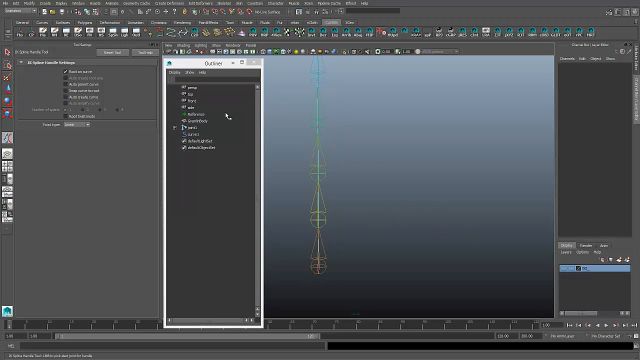
Task: Click the Reset Tool button
Action: click(x=113, y=53)
